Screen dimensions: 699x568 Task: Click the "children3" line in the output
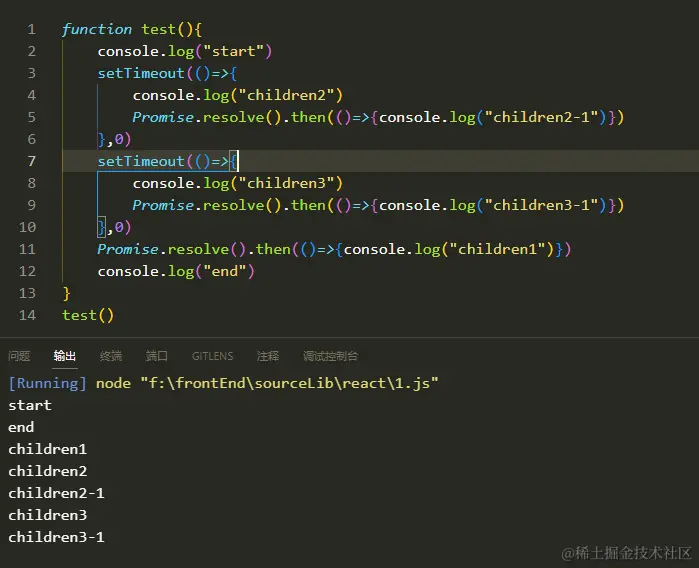tap(47, 515)
